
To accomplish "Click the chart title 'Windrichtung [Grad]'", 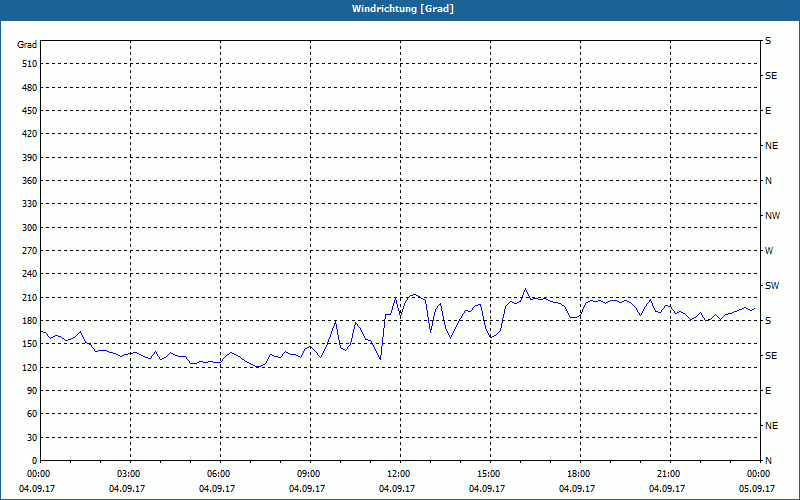I will coord(403,9).
